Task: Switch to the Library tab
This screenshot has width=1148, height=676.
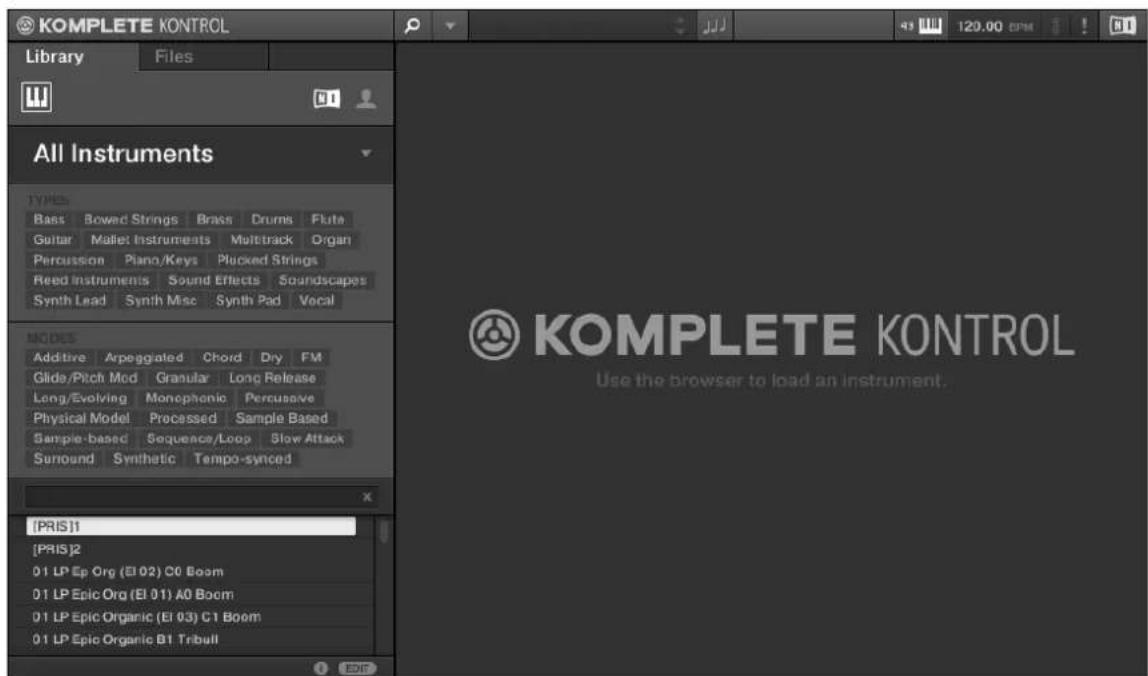Action: tap(55, 56)
